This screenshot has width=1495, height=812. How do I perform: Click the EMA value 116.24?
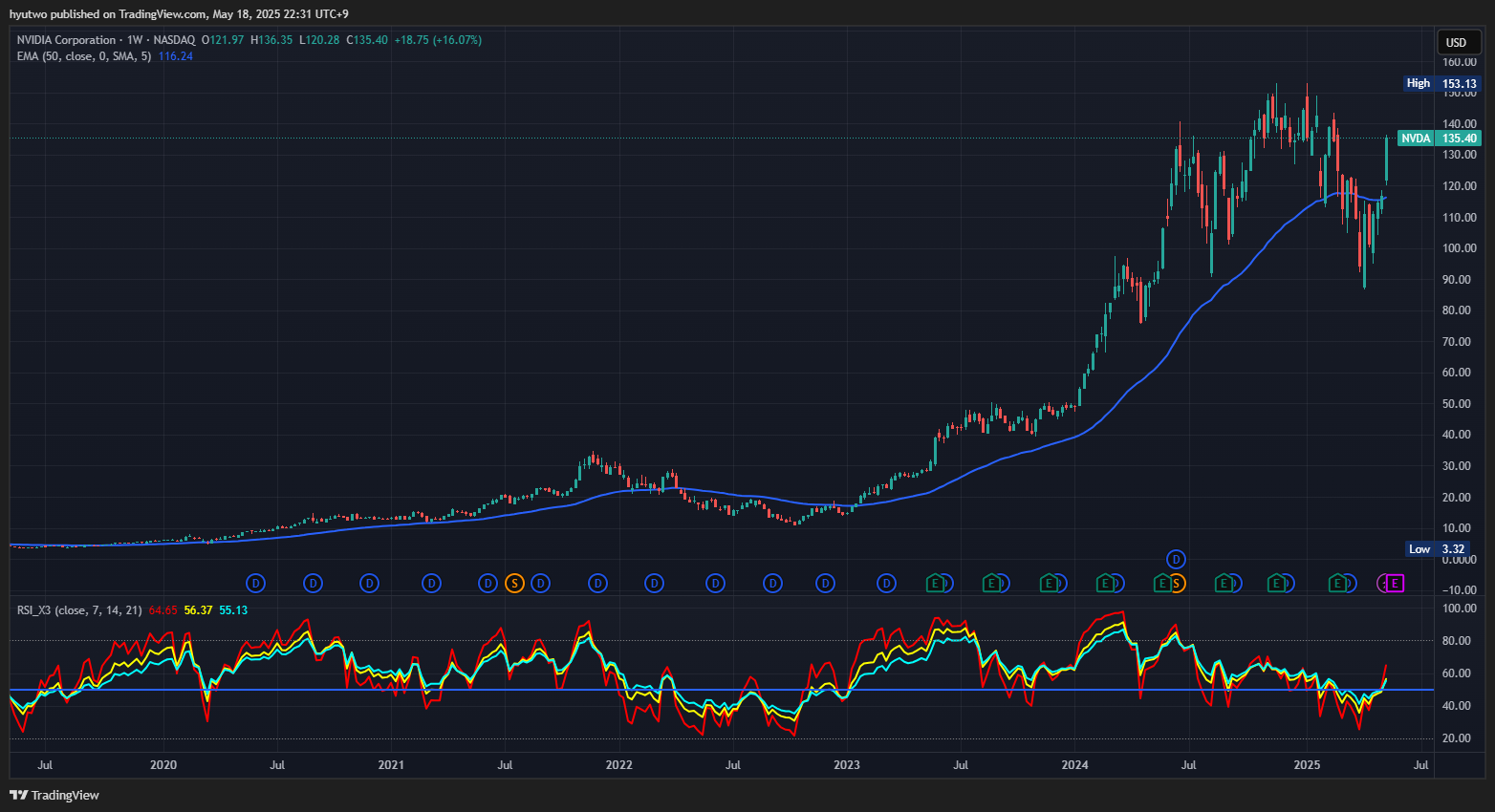[176, 56]
